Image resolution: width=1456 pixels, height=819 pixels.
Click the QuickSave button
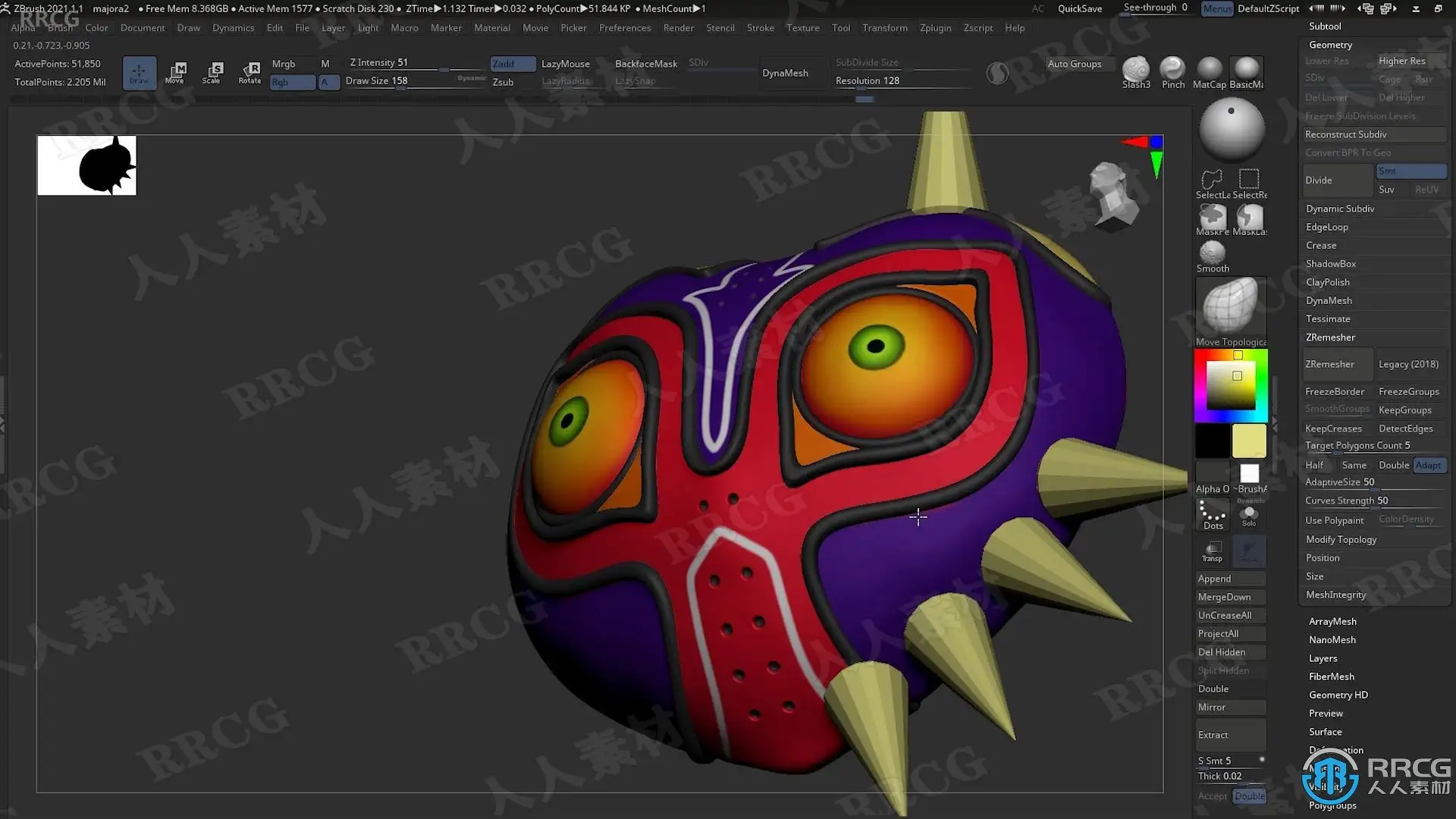pyautogui.click(x=1080, y=8)
